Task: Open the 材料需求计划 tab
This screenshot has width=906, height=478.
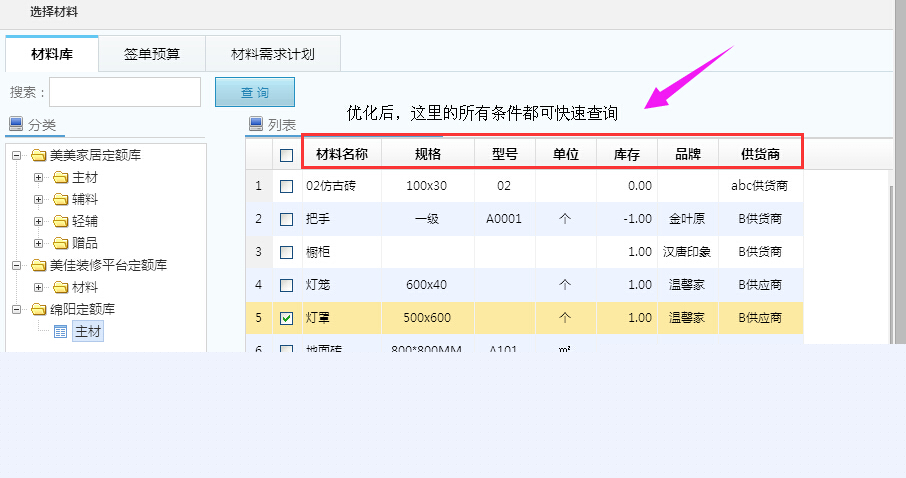Action: click(272, 54)
